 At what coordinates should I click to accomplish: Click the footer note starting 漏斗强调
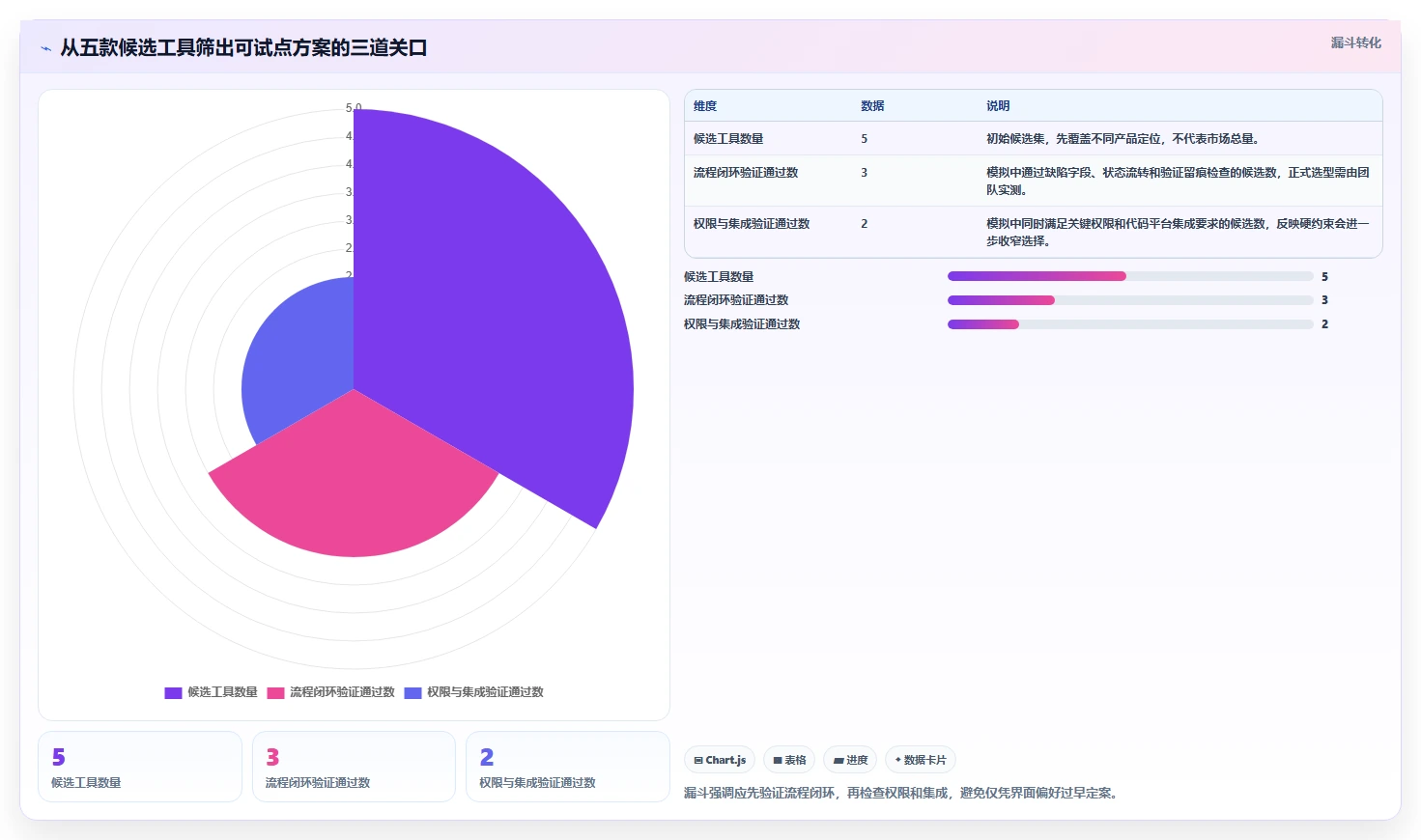point(903,794)
